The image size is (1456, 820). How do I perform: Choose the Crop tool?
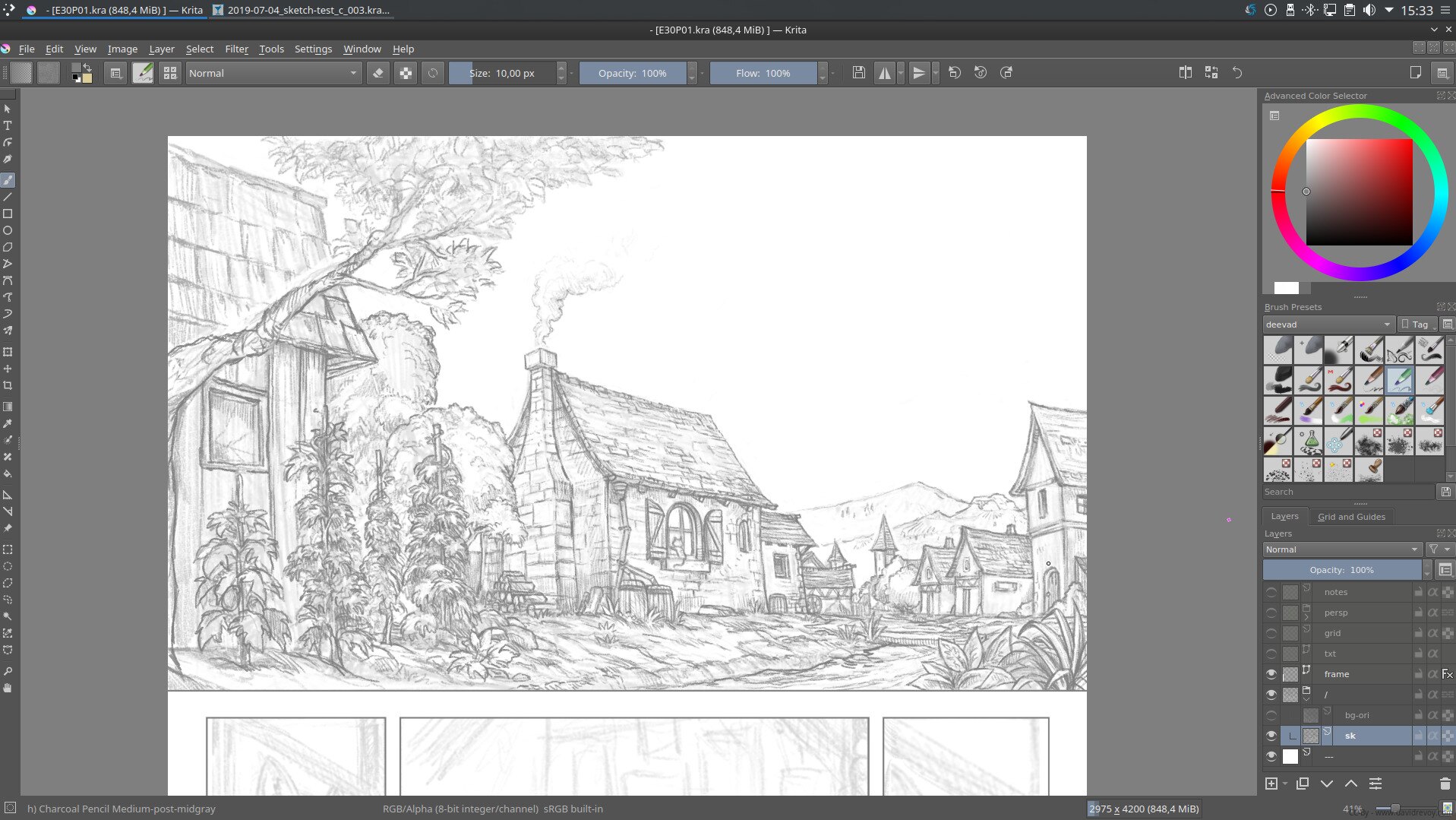click(8, 385)
